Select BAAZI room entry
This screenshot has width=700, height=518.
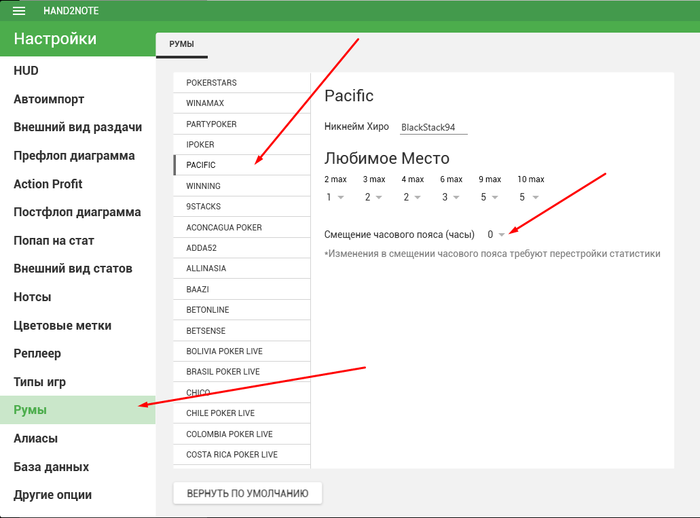[242, 289]
